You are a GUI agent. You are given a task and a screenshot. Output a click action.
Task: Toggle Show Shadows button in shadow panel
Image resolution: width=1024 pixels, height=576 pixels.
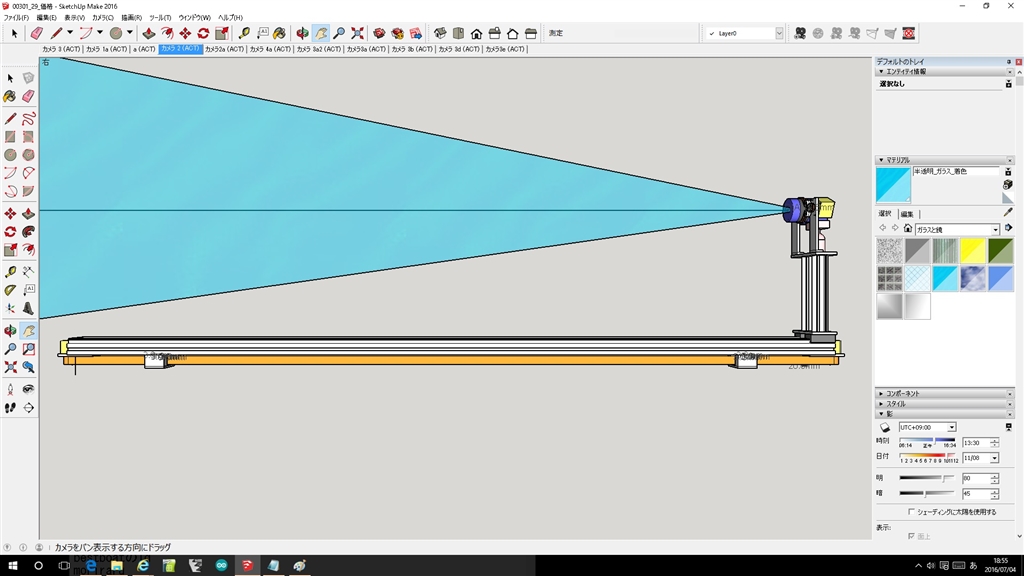(x=885, y=428)
